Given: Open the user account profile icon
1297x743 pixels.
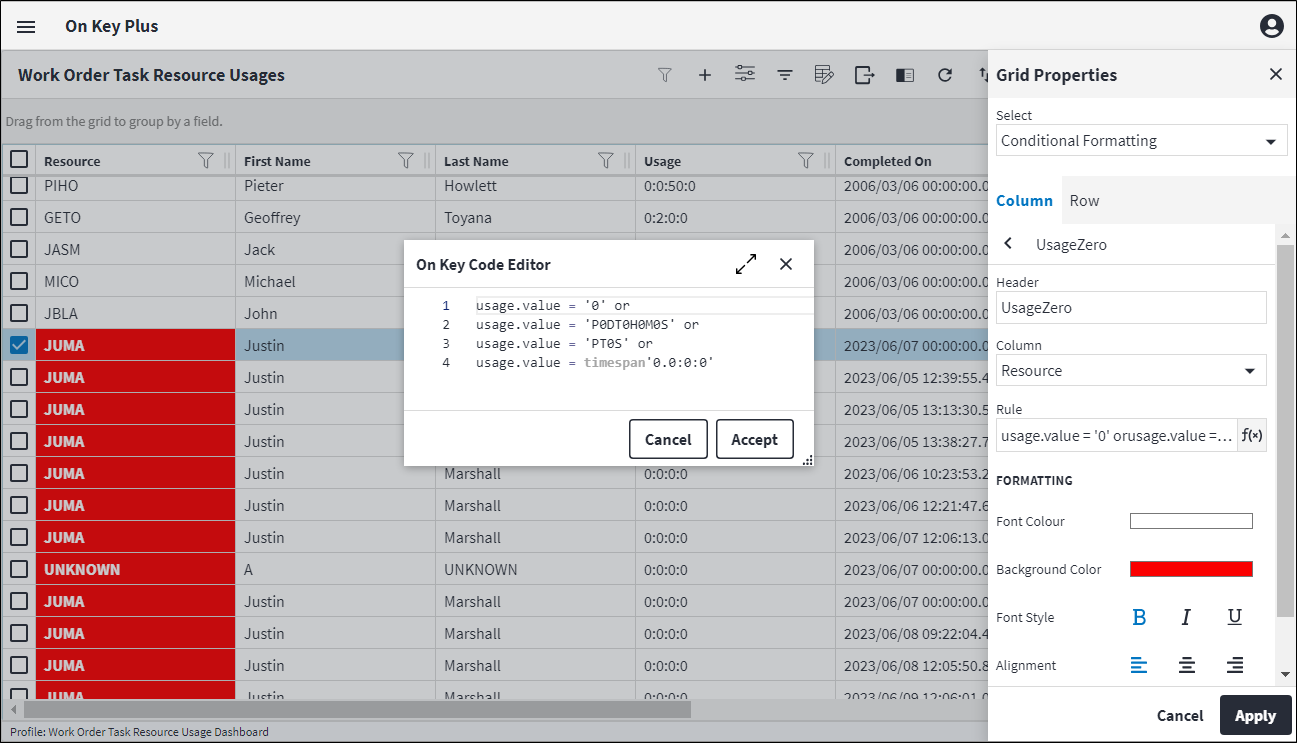Looking at the screenshot, I should coord(1271,27).
